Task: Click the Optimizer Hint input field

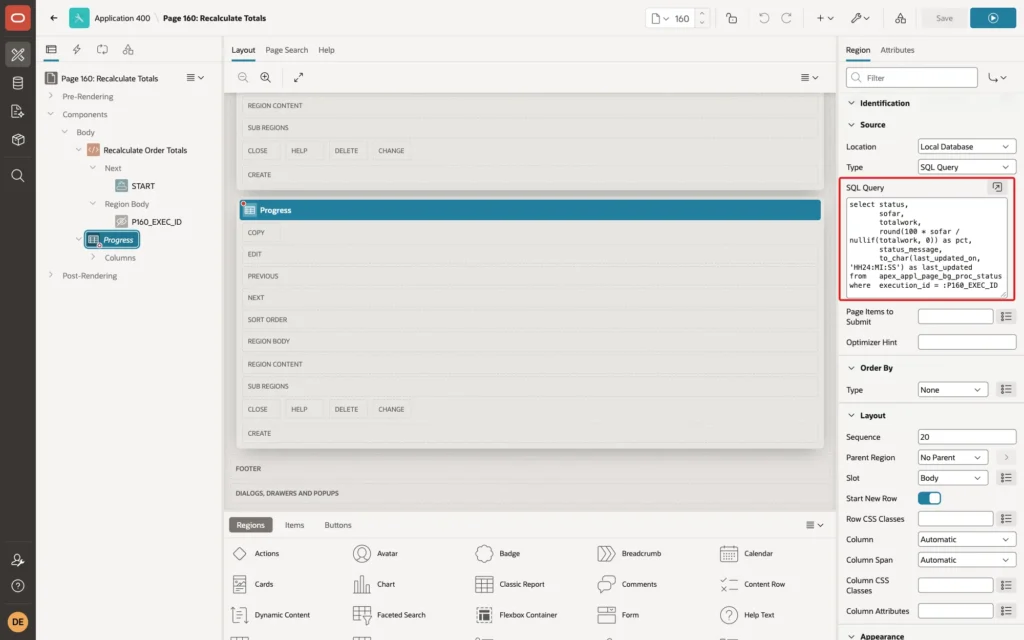Action: pos(966,342)
